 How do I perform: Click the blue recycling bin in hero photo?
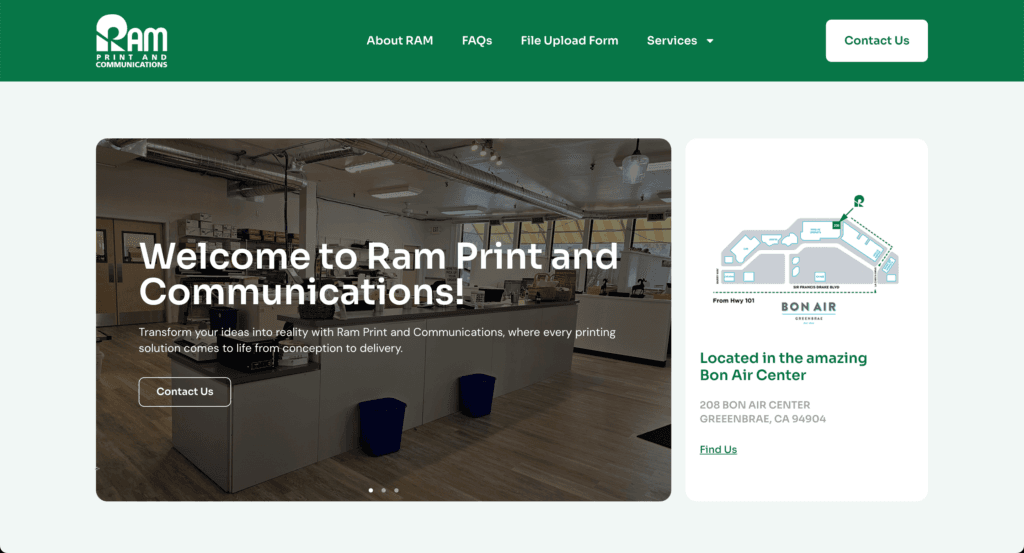[382, 427]
